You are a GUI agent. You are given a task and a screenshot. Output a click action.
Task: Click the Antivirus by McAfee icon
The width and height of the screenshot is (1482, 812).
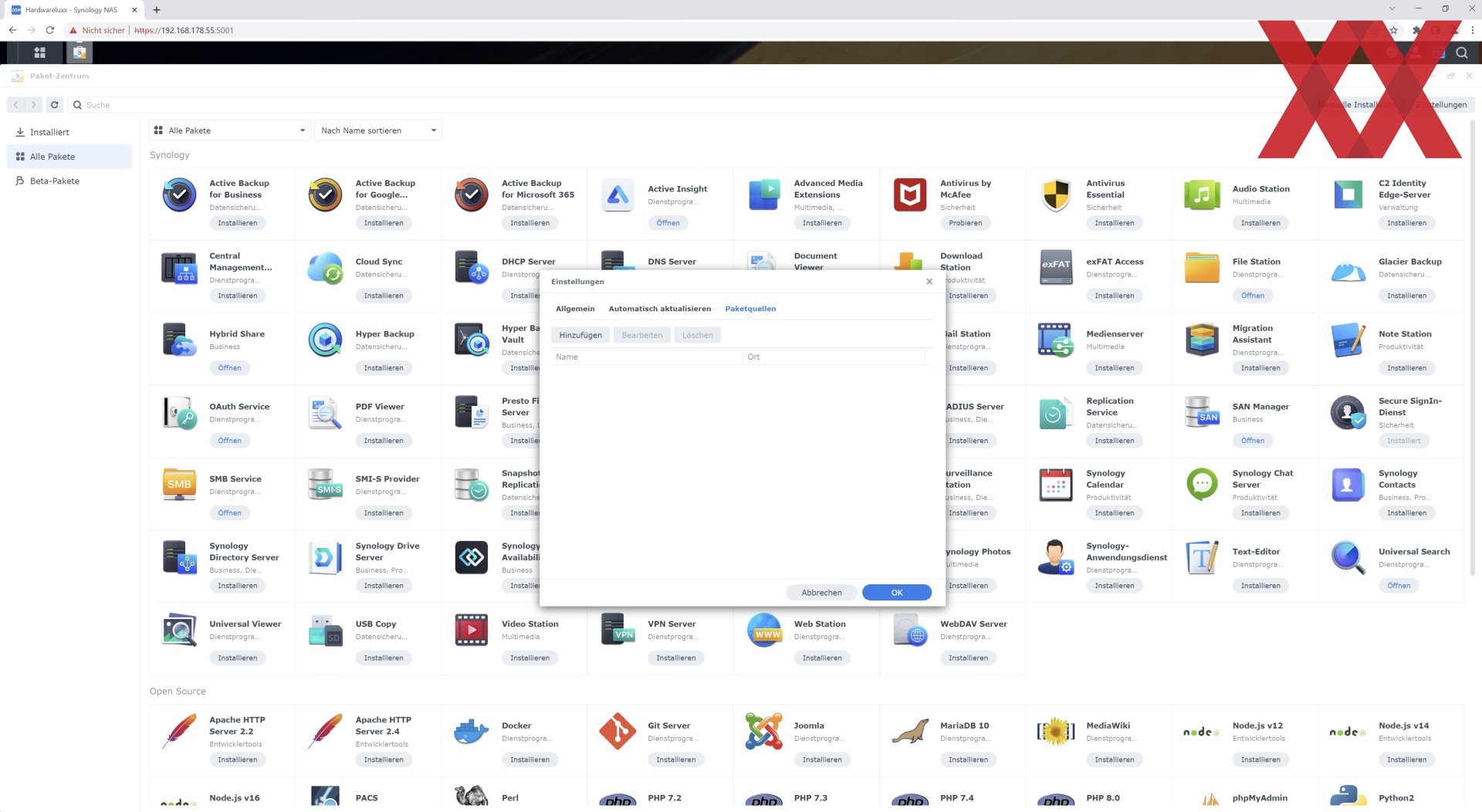(910, 195)
